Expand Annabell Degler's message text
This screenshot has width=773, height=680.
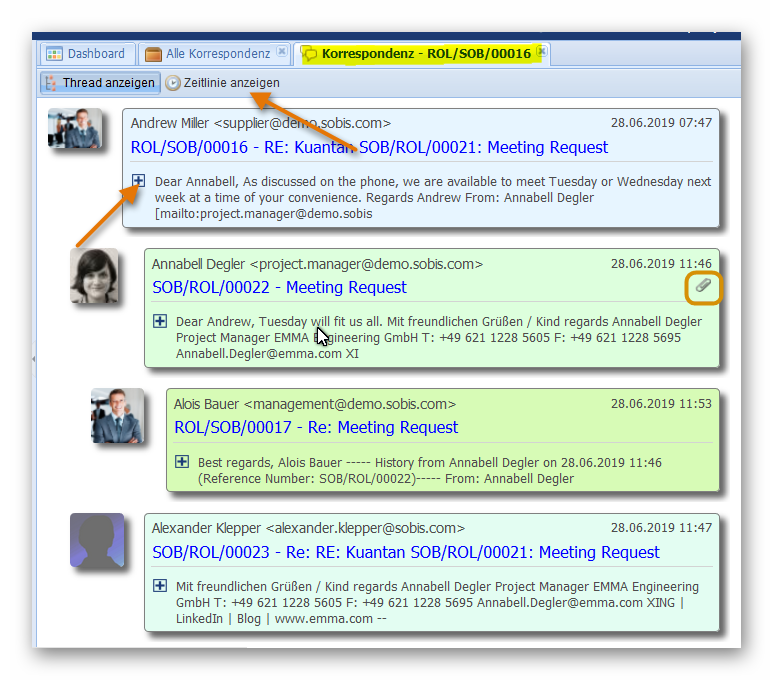pyautogui.click(x=160, y=321)
